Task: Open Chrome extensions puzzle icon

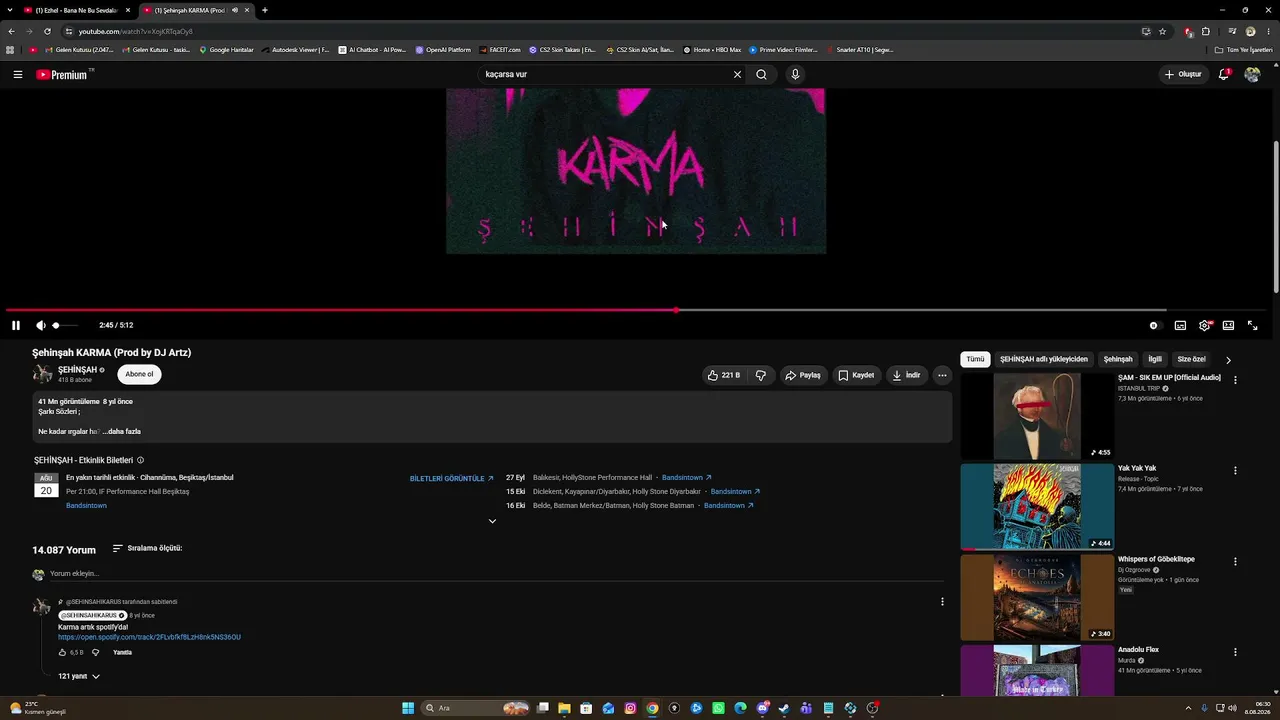Action: tap(1205, 31)
